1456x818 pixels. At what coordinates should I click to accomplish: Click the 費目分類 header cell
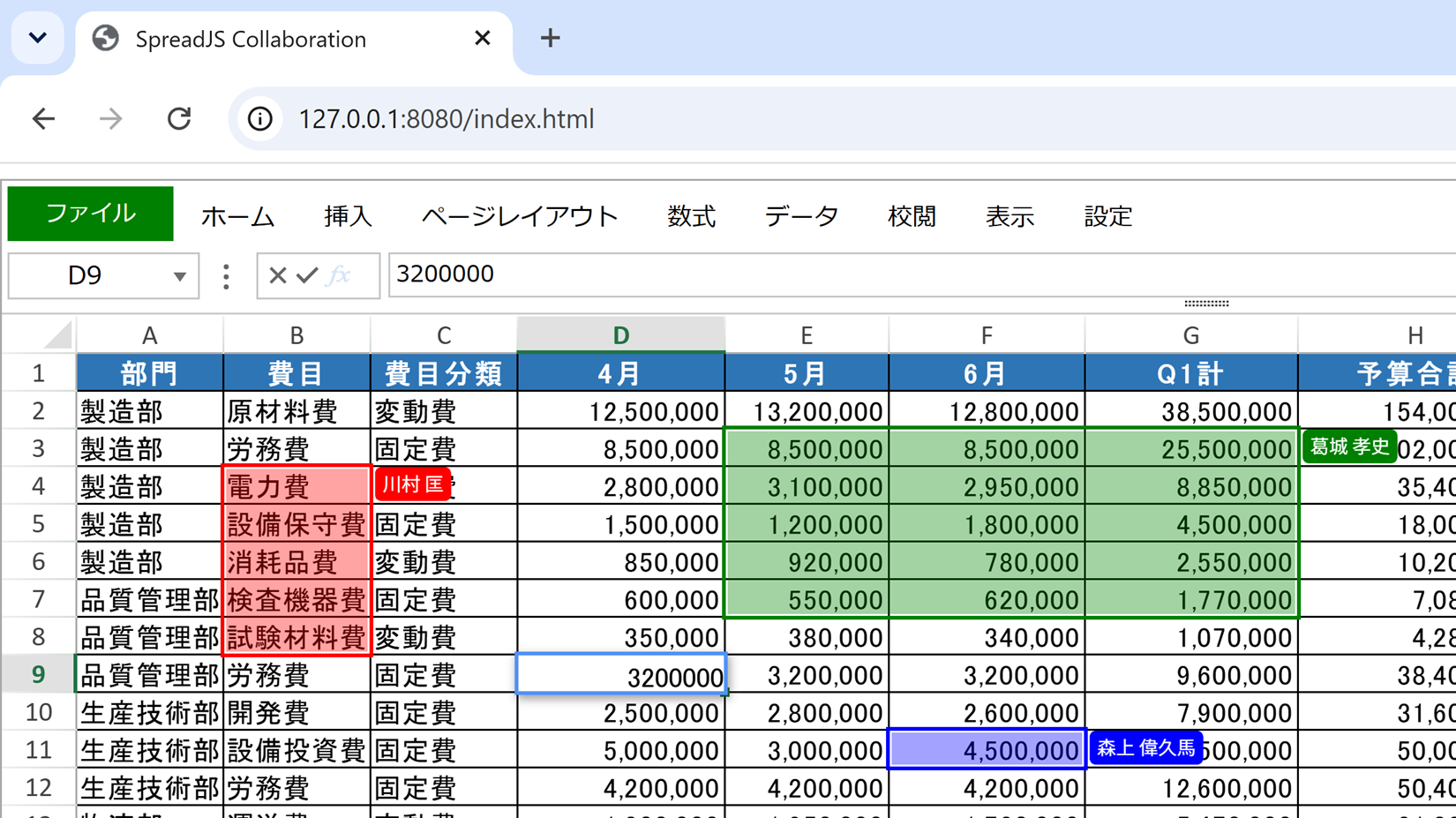pyautogui.click(x=444, y=373)
